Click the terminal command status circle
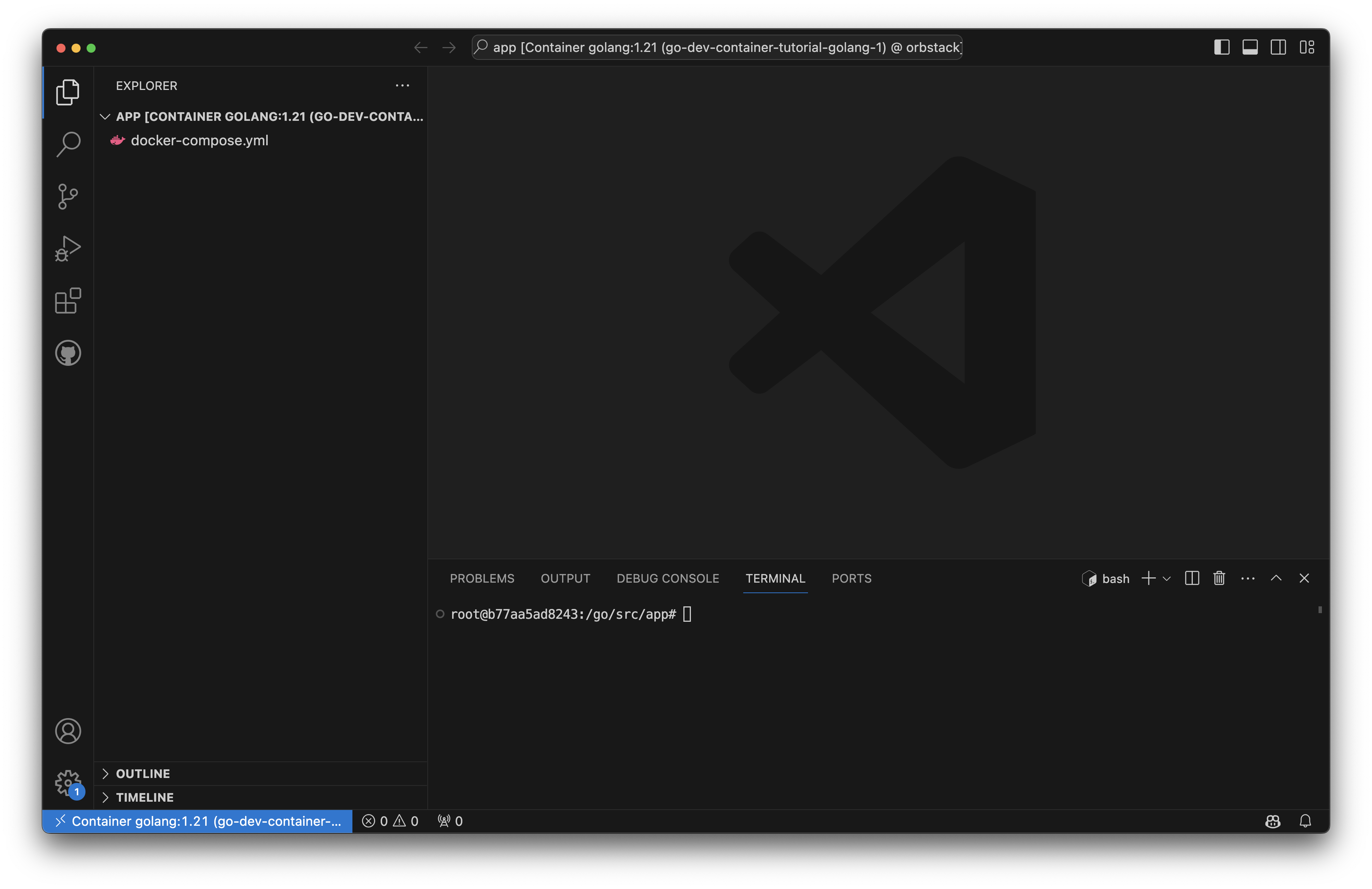 (440, 614)
